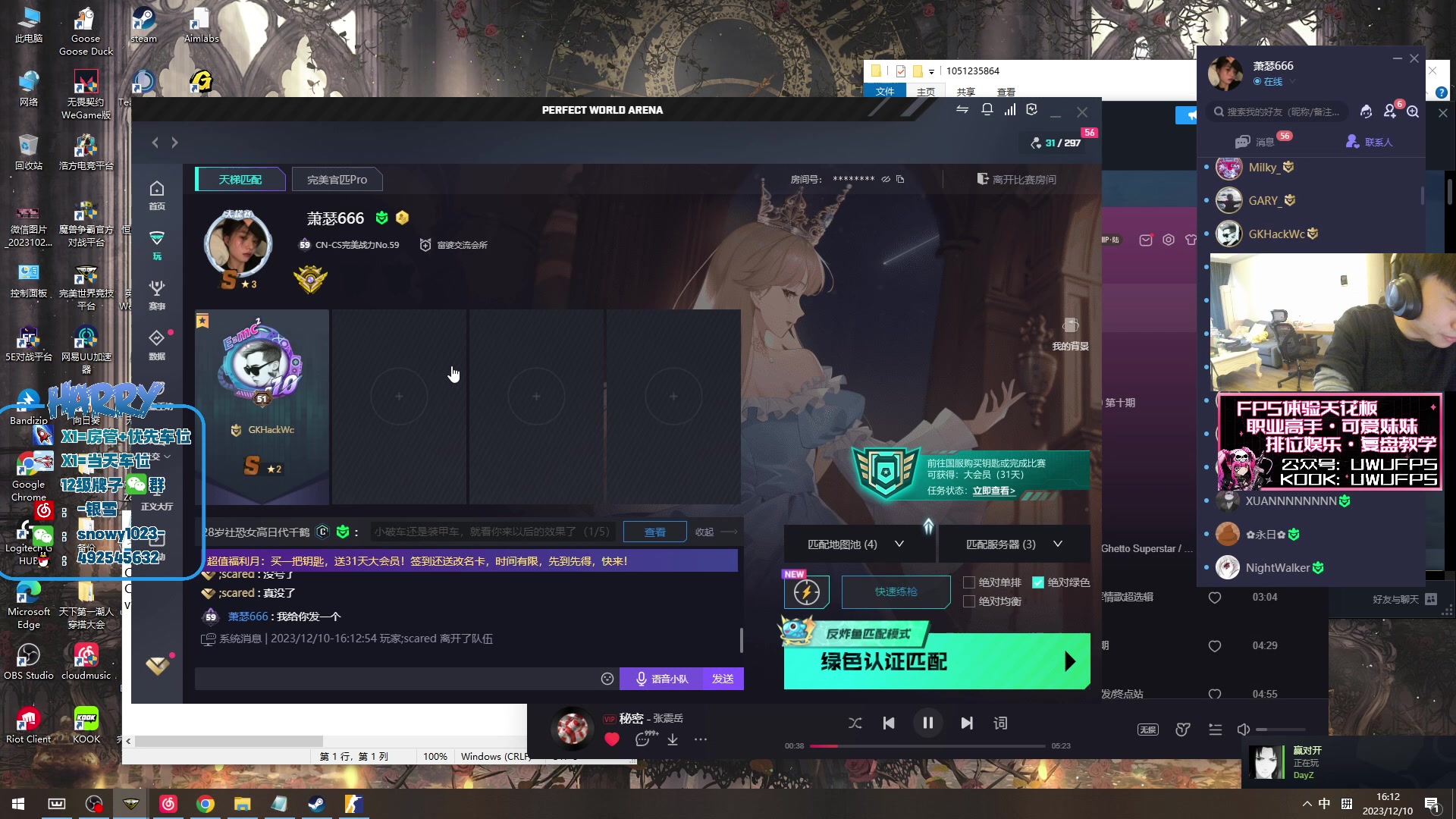
Task: Open notifications bell in Perfect World Arena
Action: (987, 110)
